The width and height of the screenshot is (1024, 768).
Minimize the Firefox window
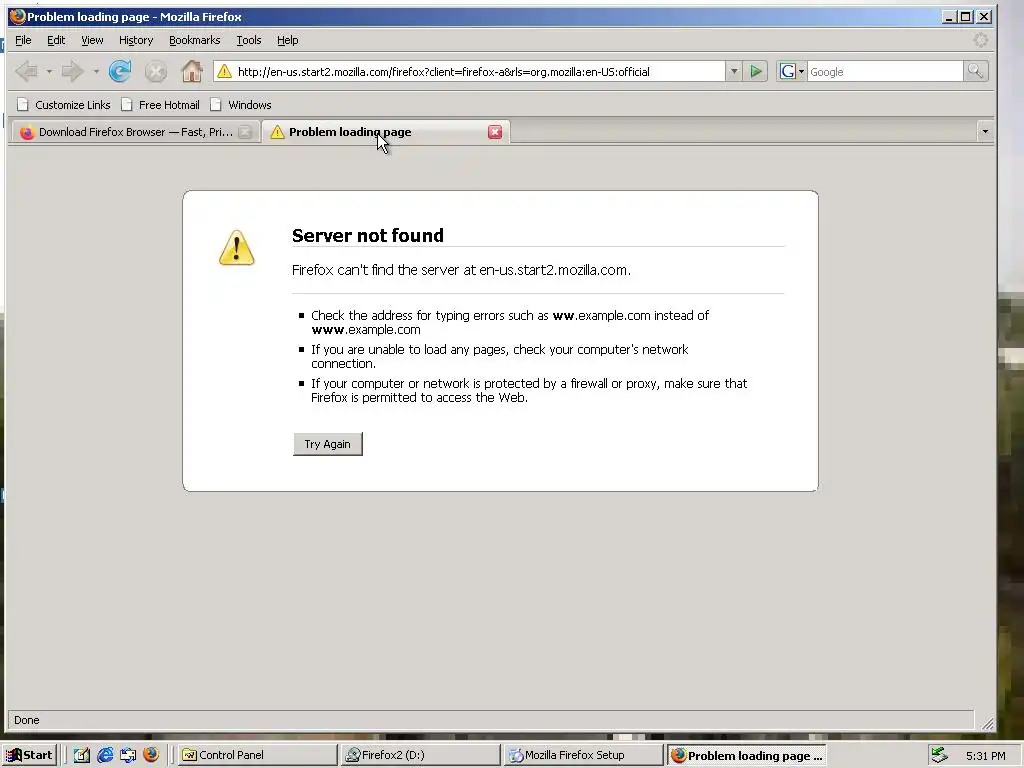[949, 17]
